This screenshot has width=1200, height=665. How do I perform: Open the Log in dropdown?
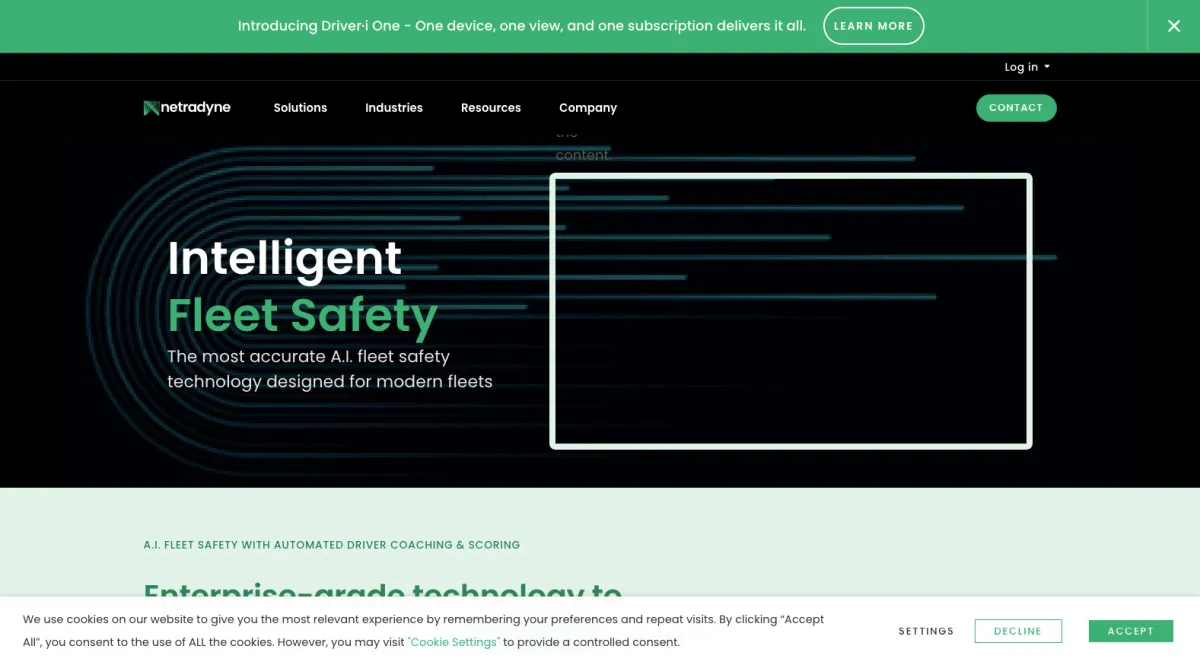coord(1027,67)
